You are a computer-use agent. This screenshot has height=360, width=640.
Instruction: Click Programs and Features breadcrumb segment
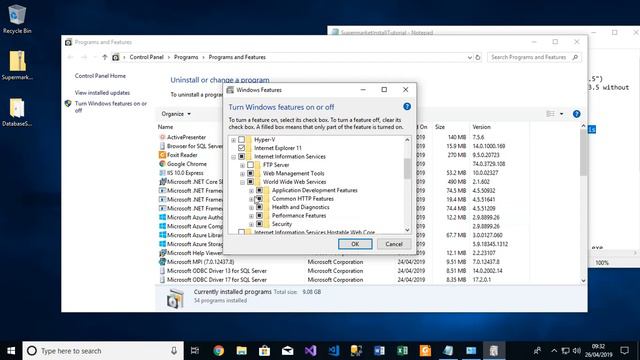tap(237, 58)
